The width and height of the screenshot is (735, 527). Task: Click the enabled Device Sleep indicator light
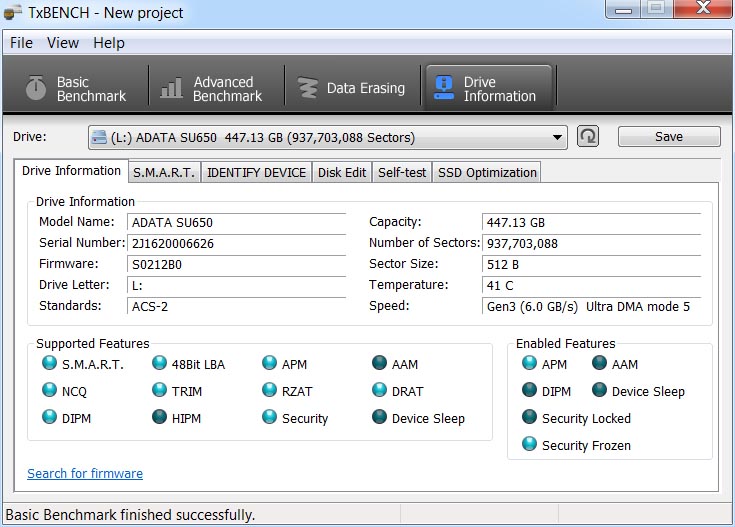[x=600, y=390]
